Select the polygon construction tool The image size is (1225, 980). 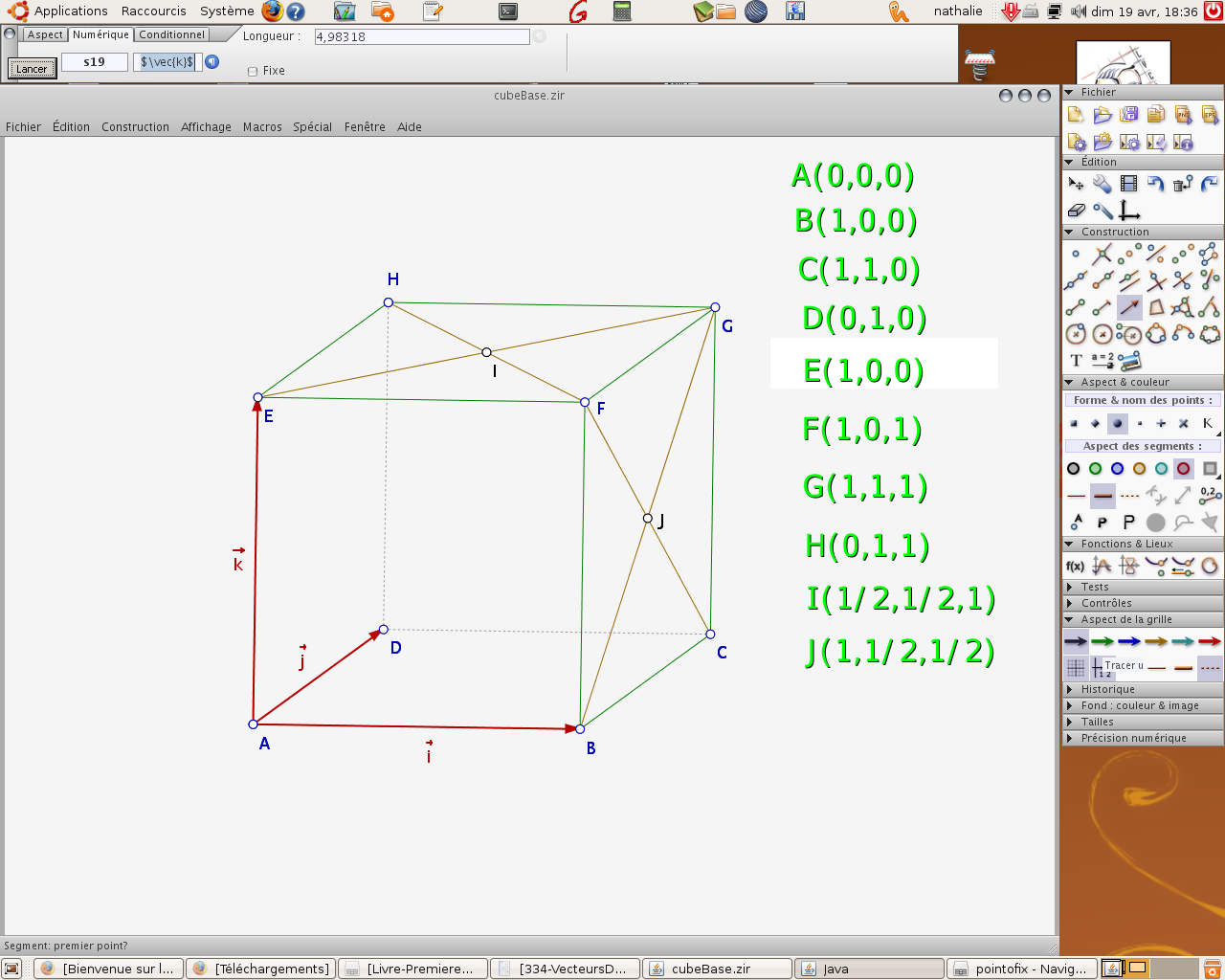coord(1156,307)
